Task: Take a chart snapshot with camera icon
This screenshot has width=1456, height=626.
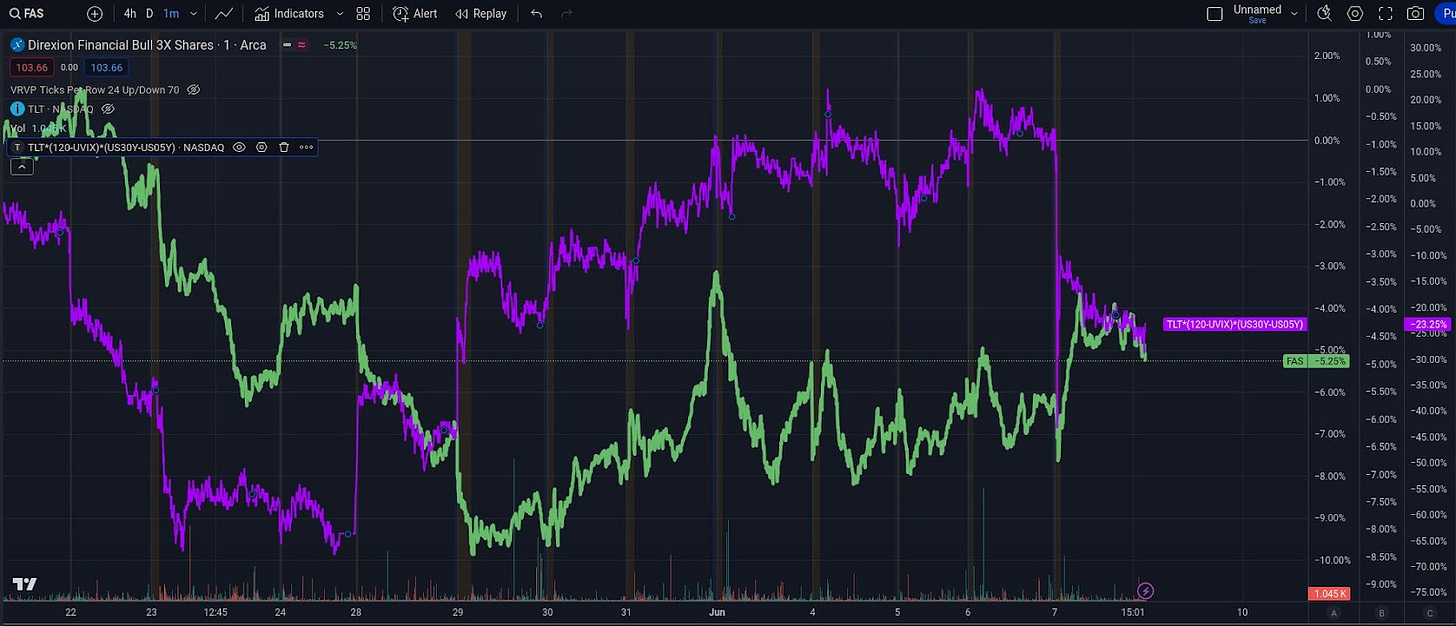Action: point(1415,14)
